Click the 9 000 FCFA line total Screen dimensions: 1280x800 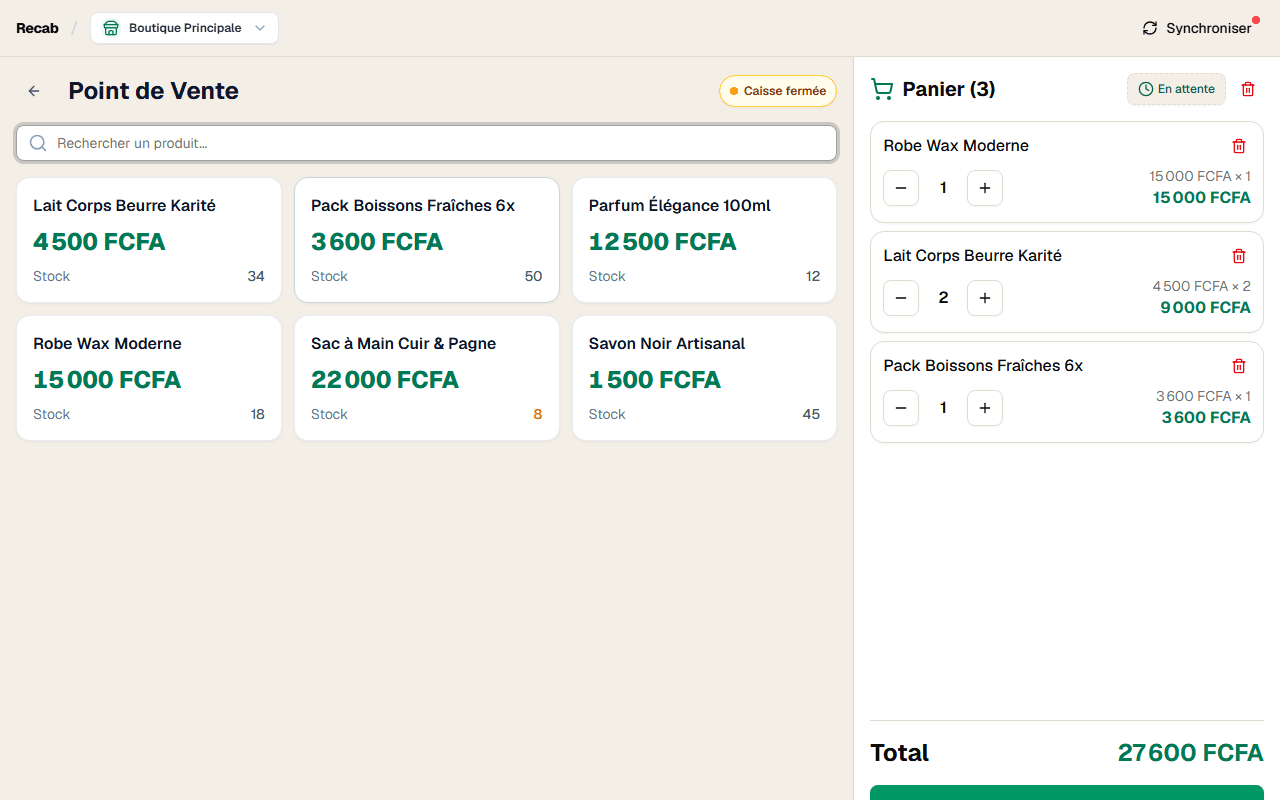[x=1205, y=308]
